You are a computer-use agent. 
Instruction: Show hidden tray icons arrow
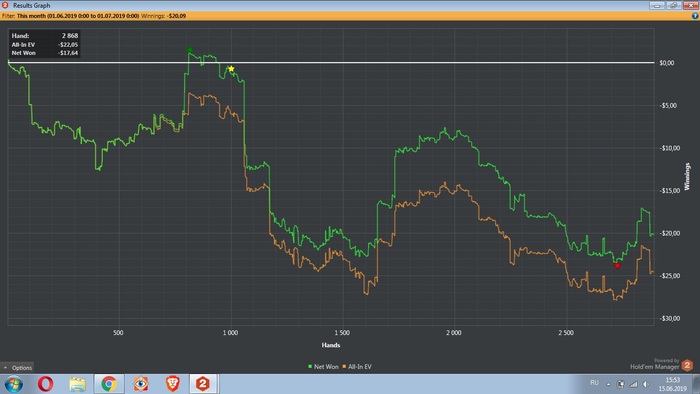coord(608,384)
